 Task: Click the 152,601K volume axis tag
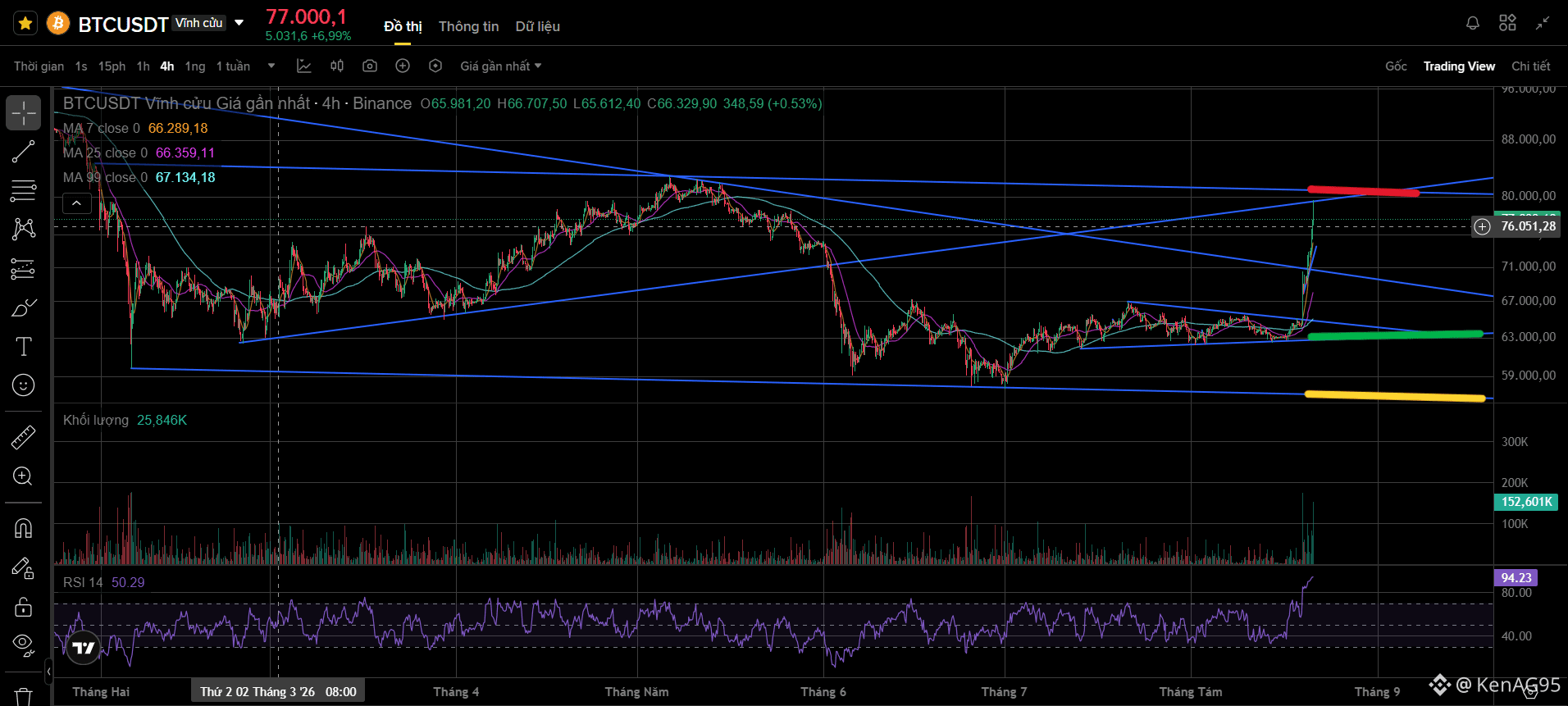point(1527,502)
